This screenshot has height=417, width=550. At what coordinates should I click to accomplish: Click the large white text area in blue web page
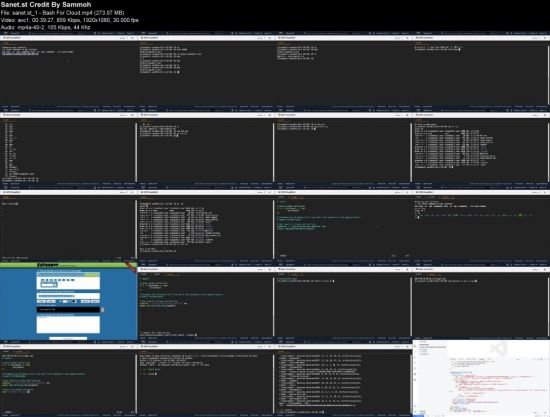(x=68, y=324)
